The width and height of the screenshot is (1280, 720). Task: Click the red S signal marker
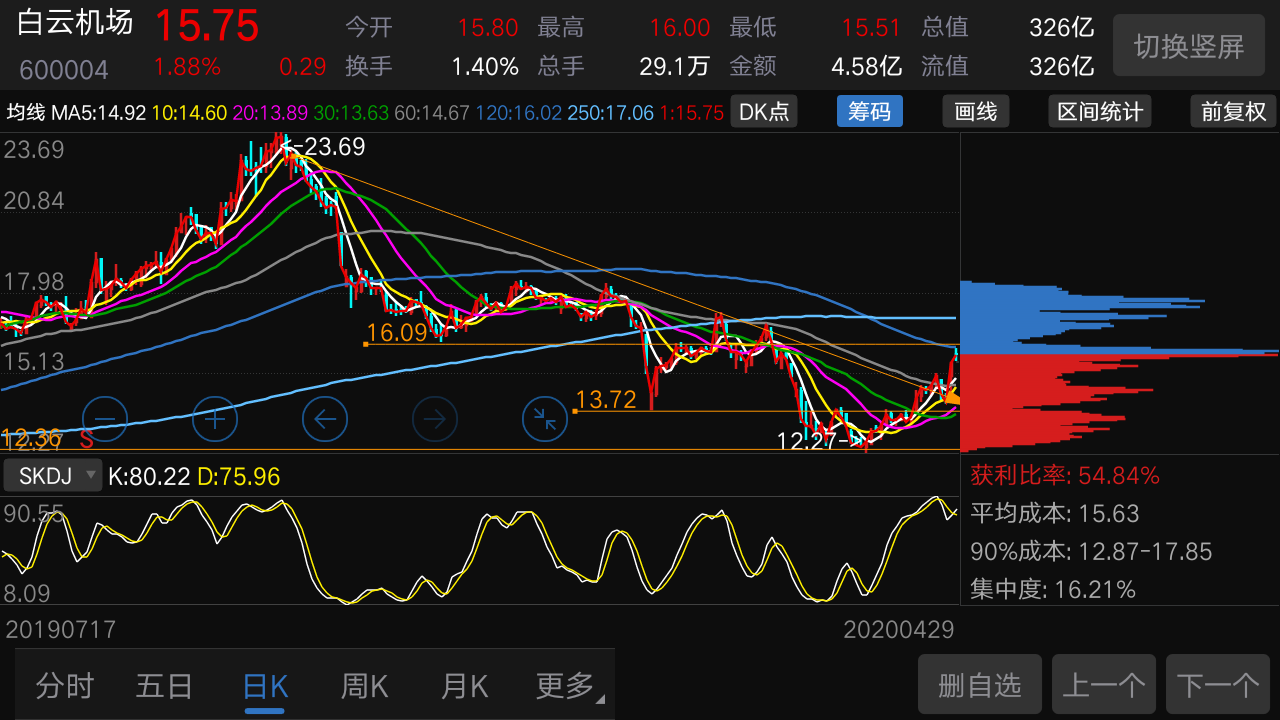(x=86, y=438)
